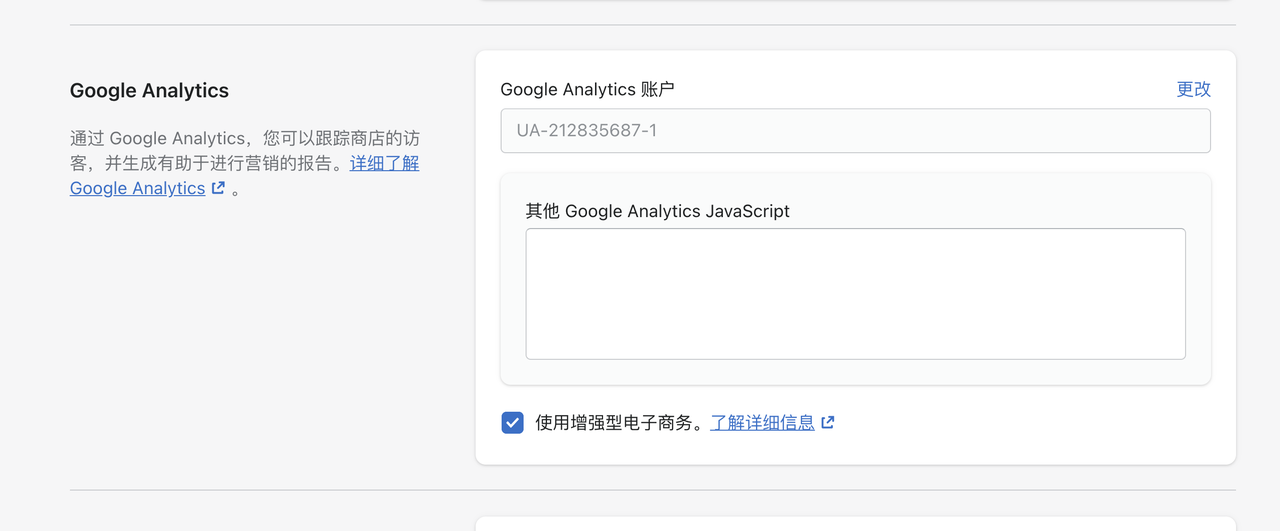The image size is (1280, 531).
Task: Click the underlined Google Analytics text below description
Action: pos(137,188)
